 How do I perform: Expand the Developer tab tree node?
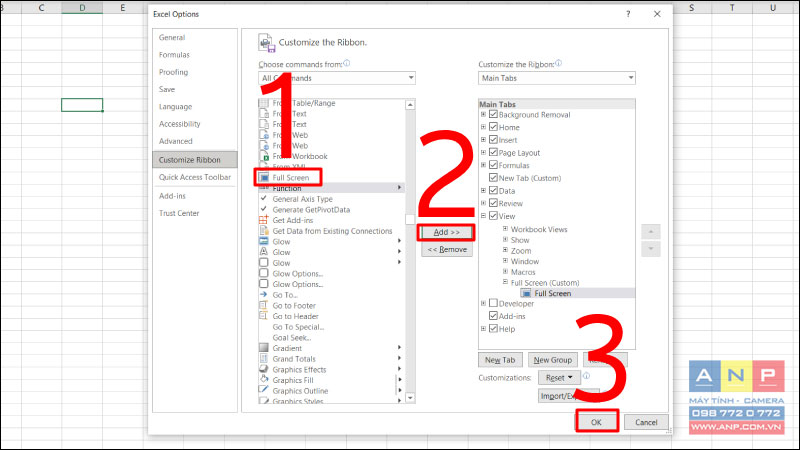click(x=483, y=303)
